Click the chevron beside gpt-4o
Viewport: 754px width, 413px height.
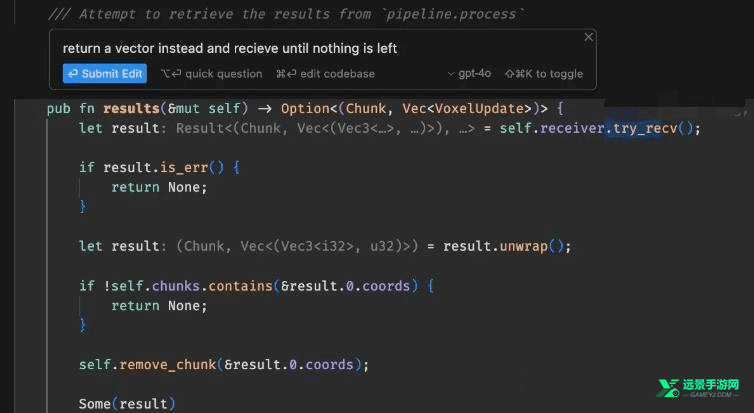[x=451, y=74]
